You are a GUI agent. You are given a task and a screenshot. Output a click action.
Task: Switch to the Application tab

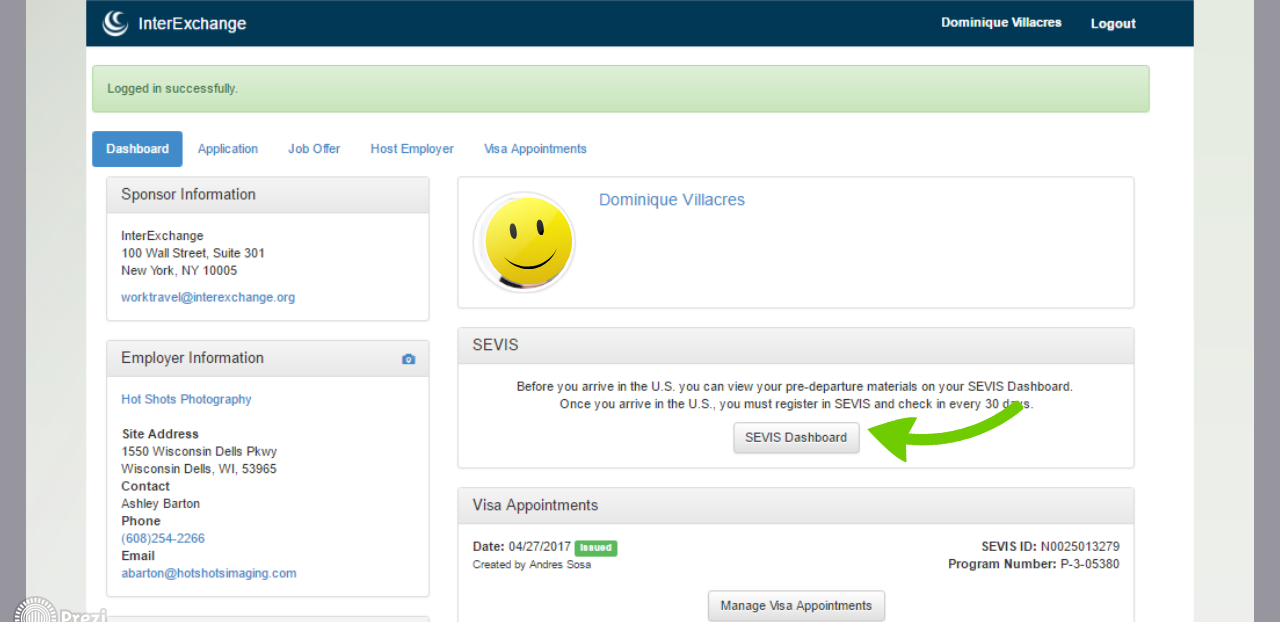[x=227, y=149]
